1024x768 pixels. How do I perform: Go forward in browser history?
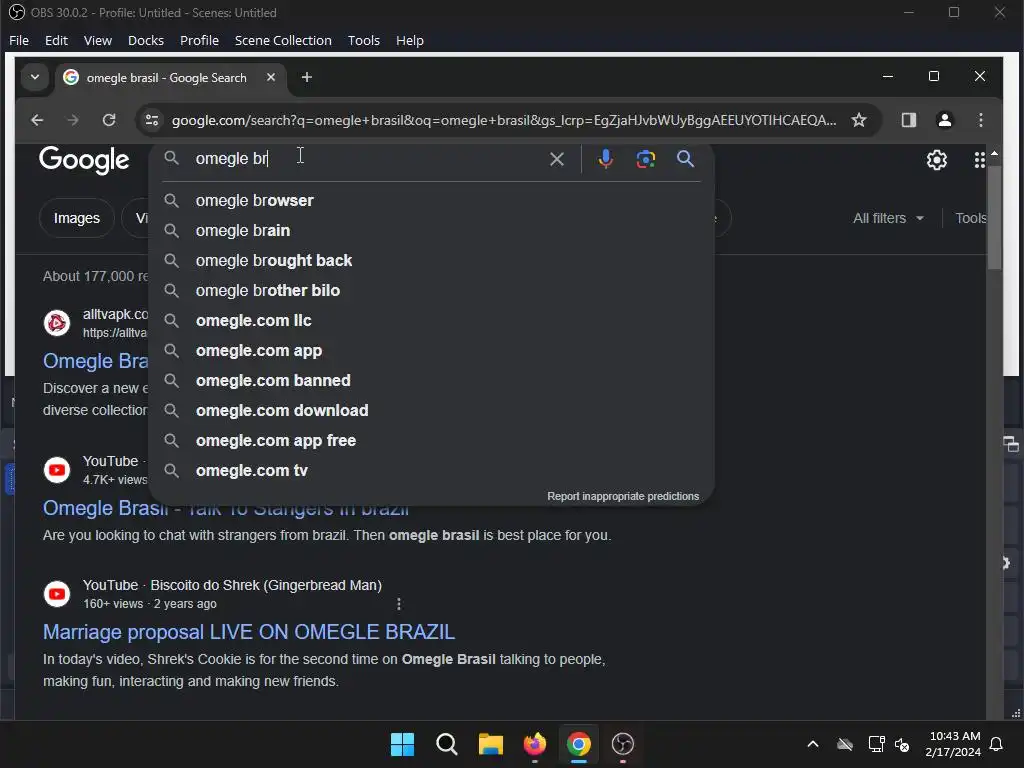pyautogui.click(x=73, y=120)
